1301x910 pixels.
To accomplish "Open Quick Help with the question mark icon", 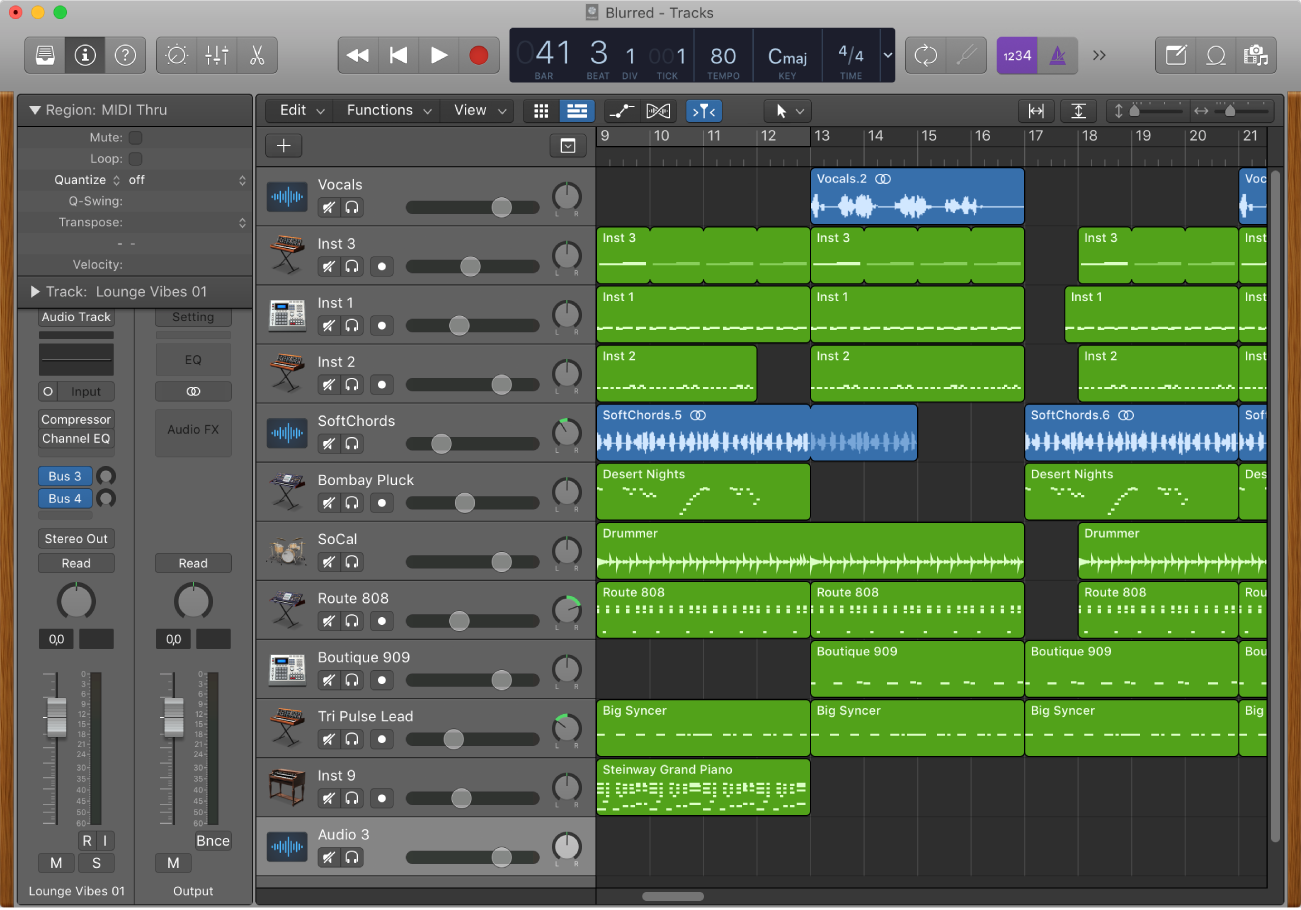I will pos(124,55).
